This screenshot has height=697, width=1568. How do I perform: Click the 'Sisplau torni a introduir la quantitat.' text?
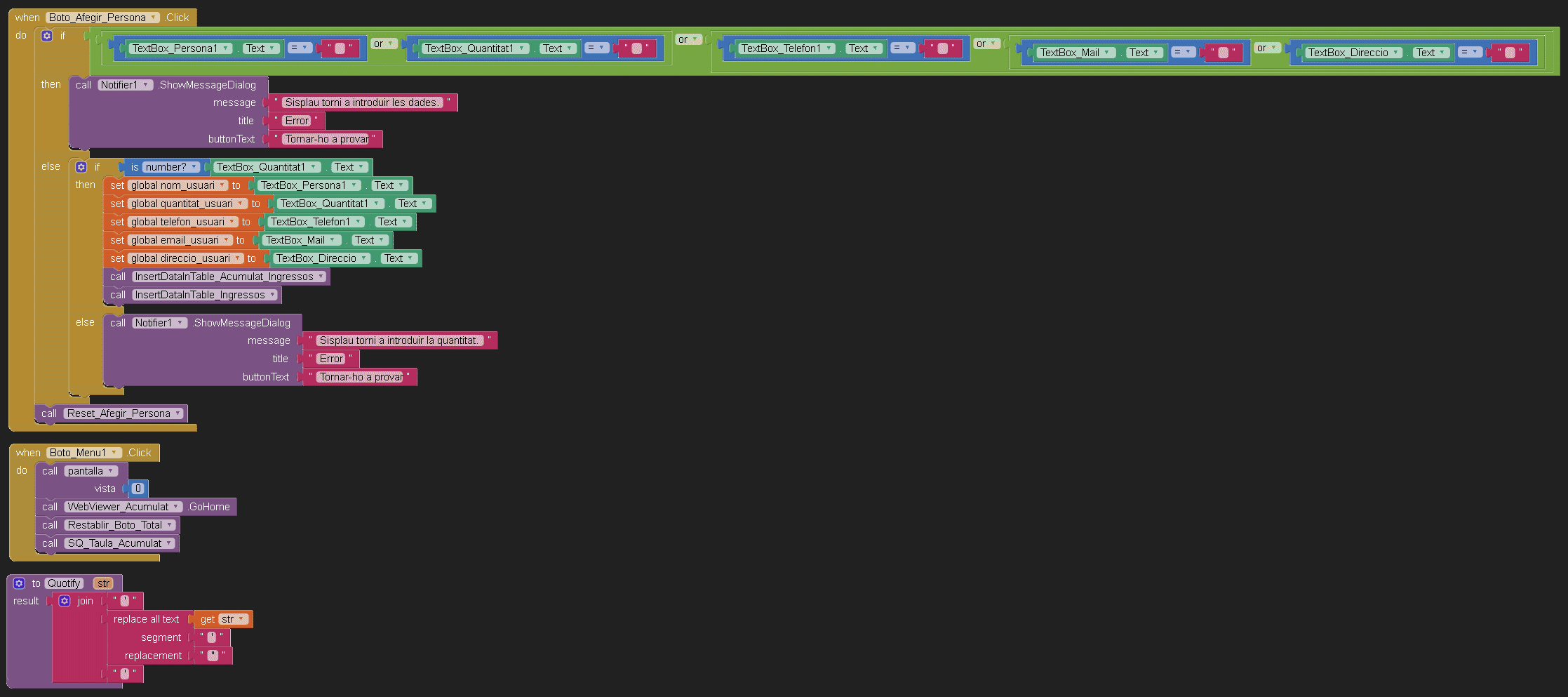click(398, 340)
